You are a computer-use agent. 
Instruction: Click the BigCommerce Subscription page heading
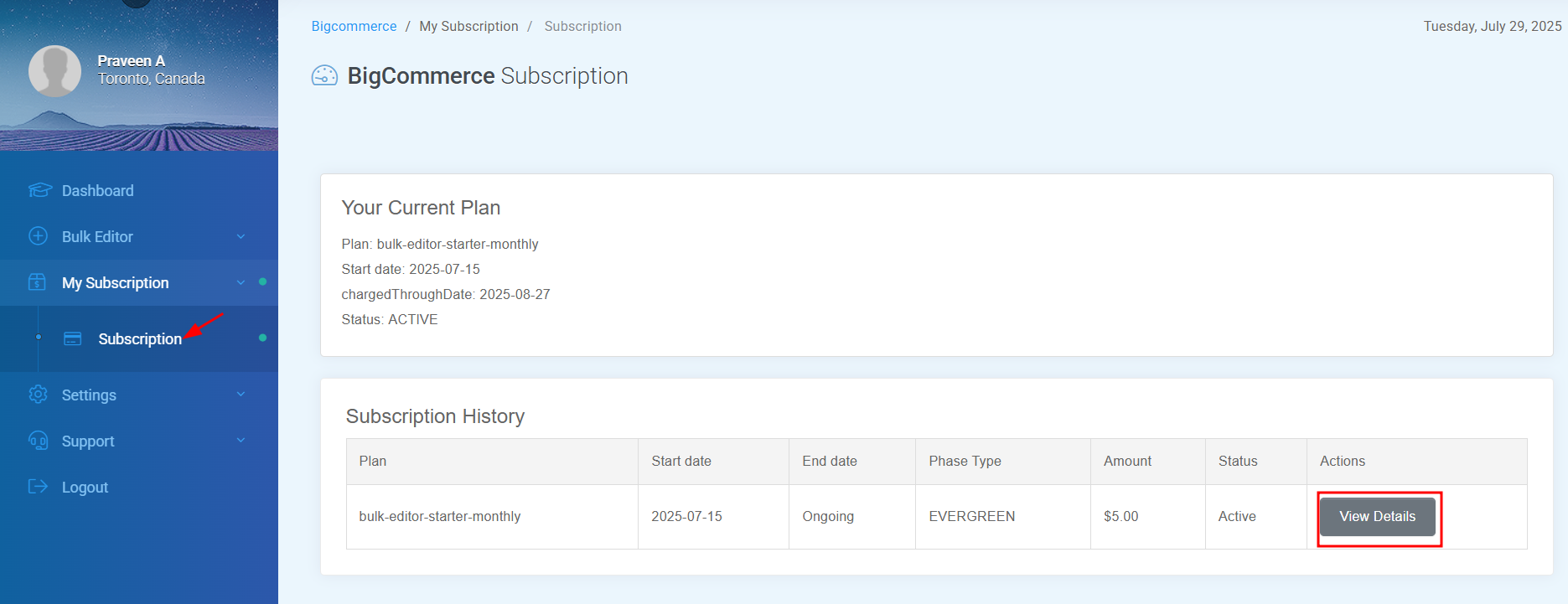[487, 75]
